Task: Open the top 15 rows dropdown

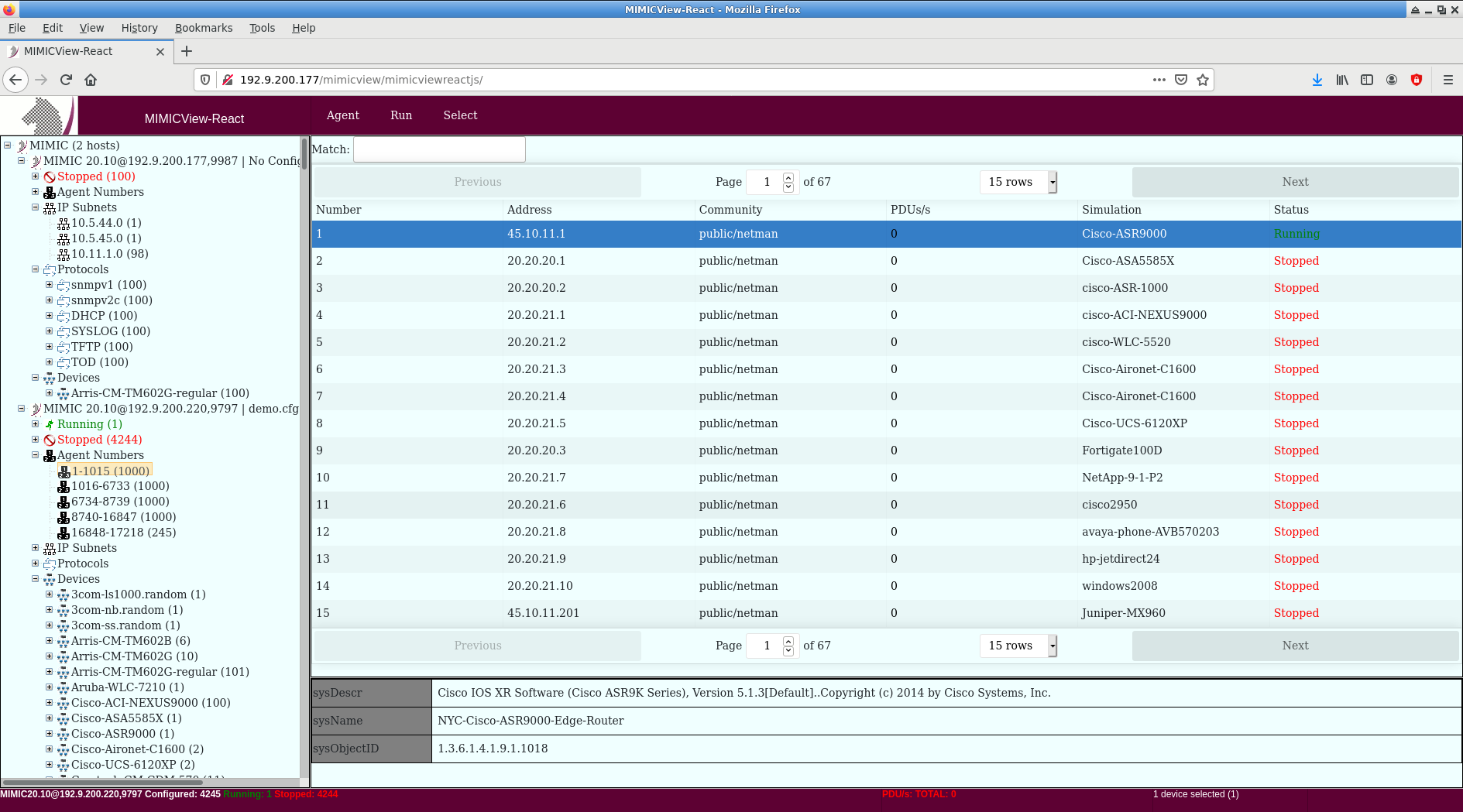Action: pyautogui.click(x=1018, y=182)
